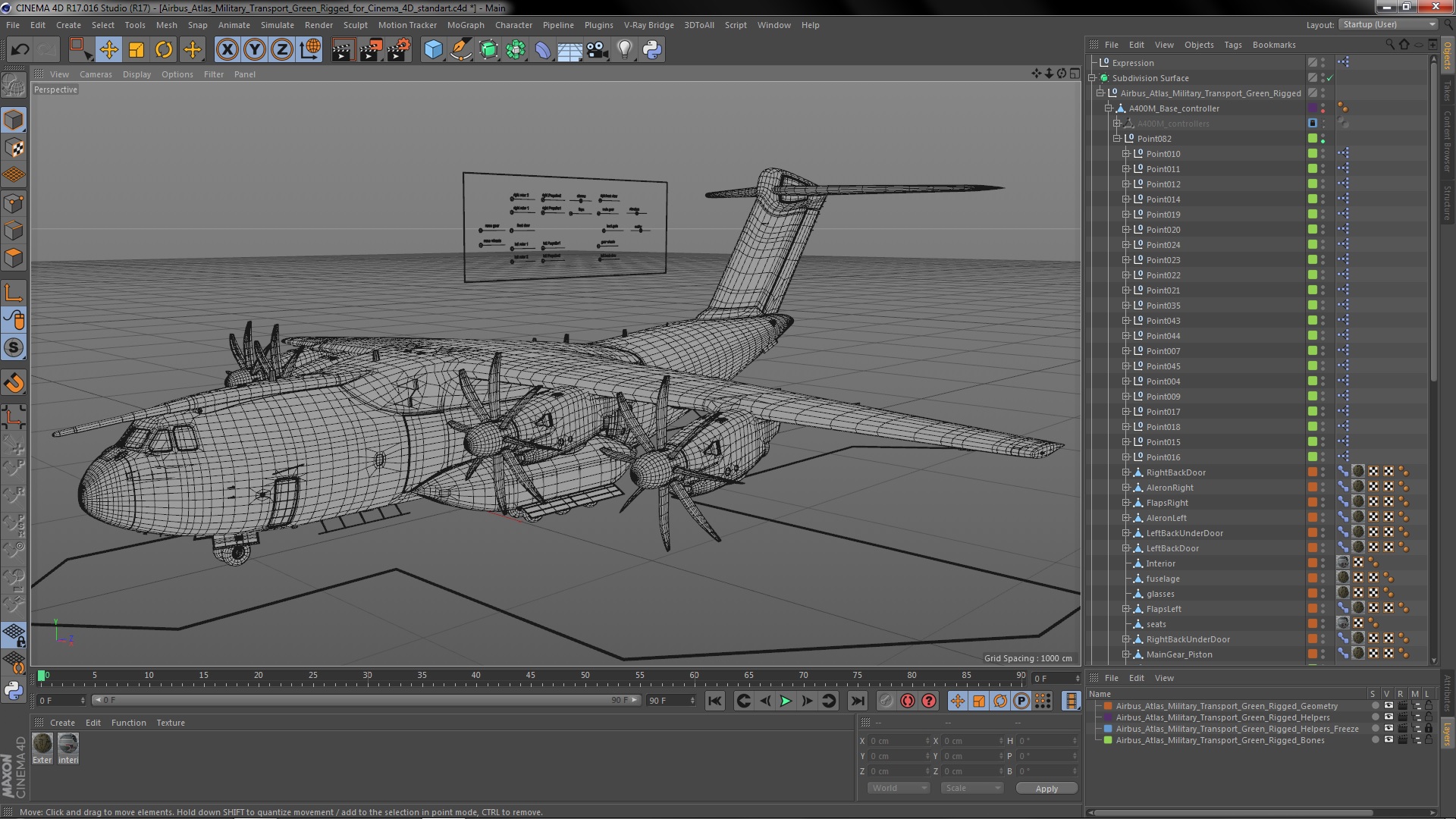The height and width of the screenshot is (819, 1456).
Task: Toggle Solo for Geometry layer
Action: (x=1375, y=706)
